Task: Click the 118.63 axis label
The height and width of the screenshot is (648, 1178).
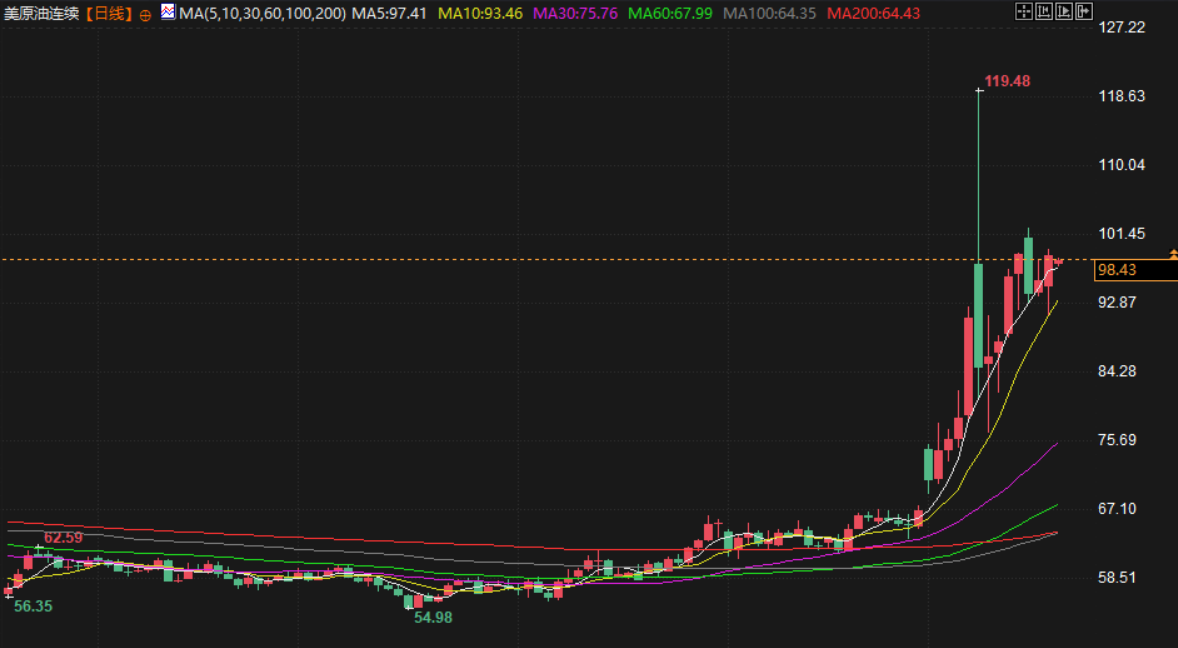Action: (x=1122, y=96)
